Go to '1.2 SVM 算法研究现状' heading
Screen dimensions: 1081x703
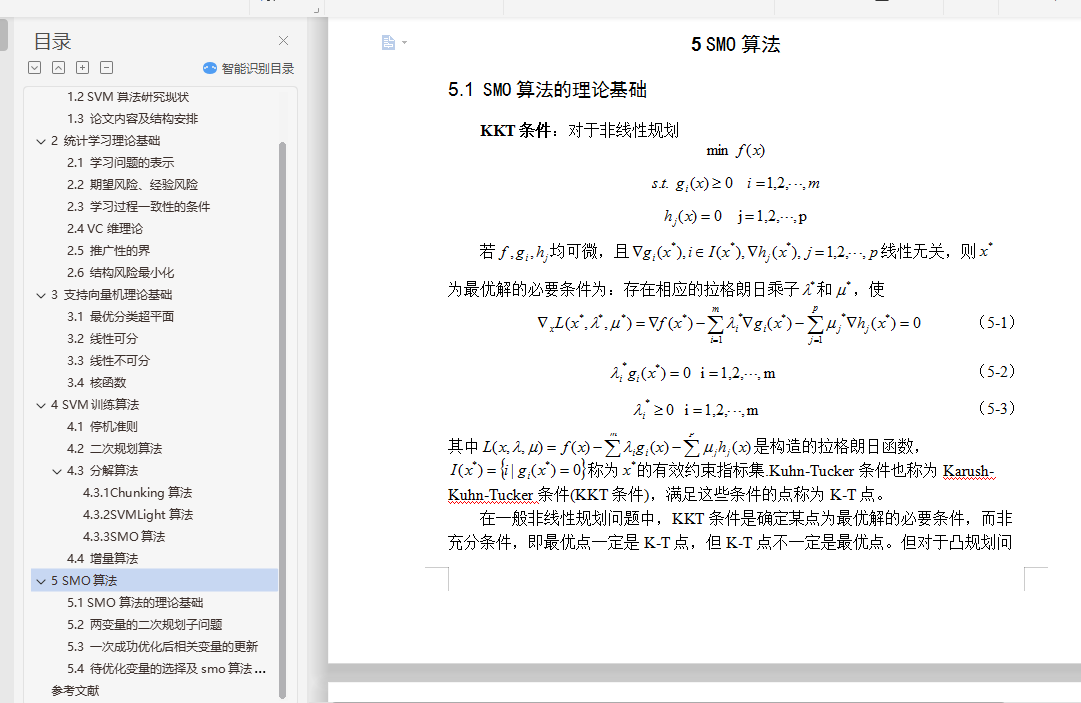tap(128, 97)
